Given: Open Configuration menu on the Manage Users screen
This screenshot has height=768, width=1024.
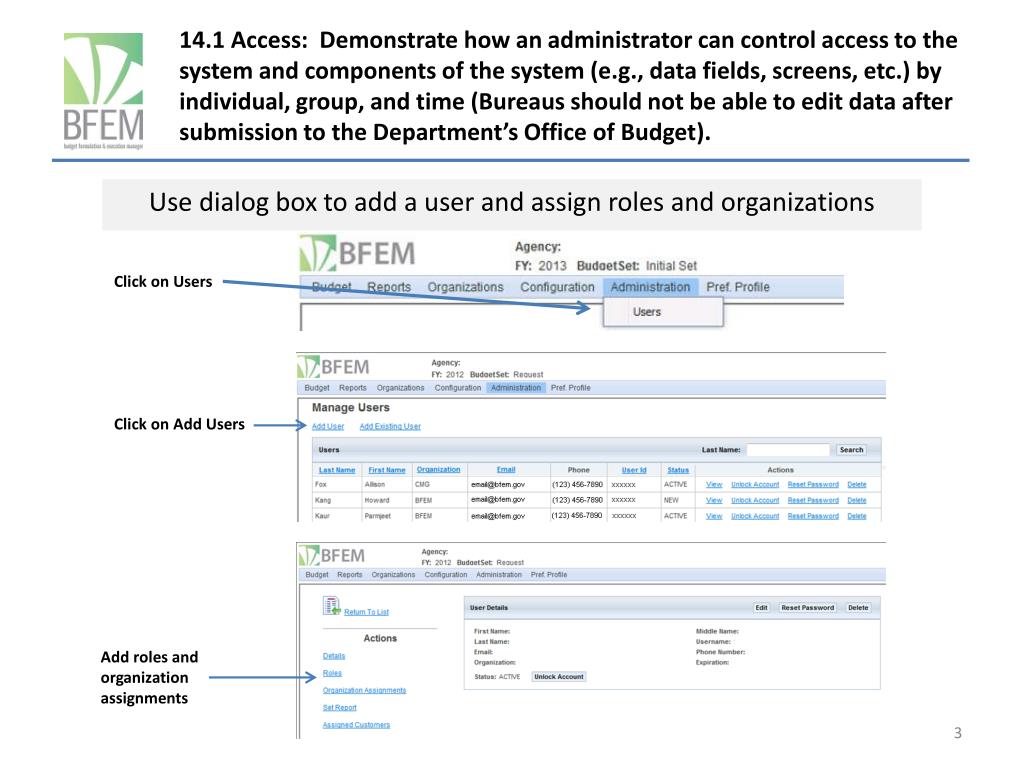Looking at the screenshot, I should click(458, 388).
